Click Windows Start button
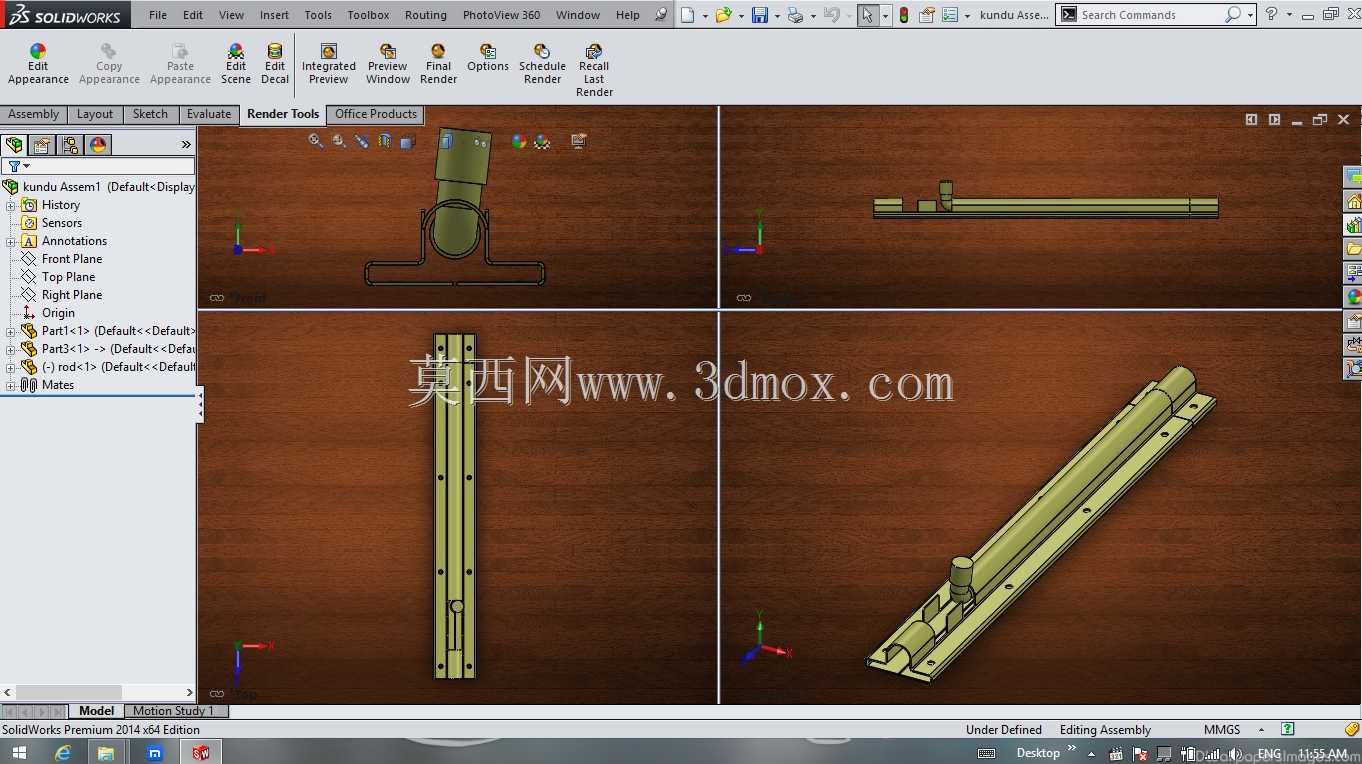 pos(19,753)
